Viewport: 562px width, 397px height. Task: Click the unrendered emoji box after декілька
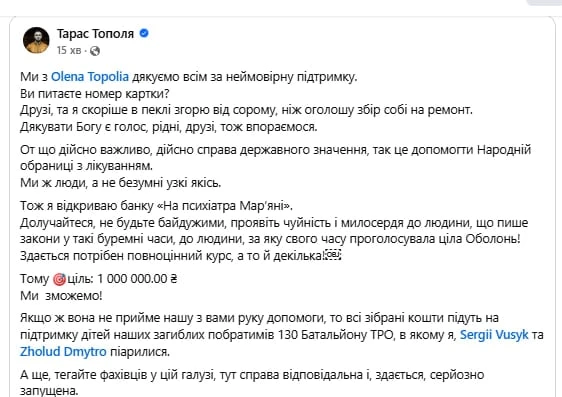[x=334, y=255]
